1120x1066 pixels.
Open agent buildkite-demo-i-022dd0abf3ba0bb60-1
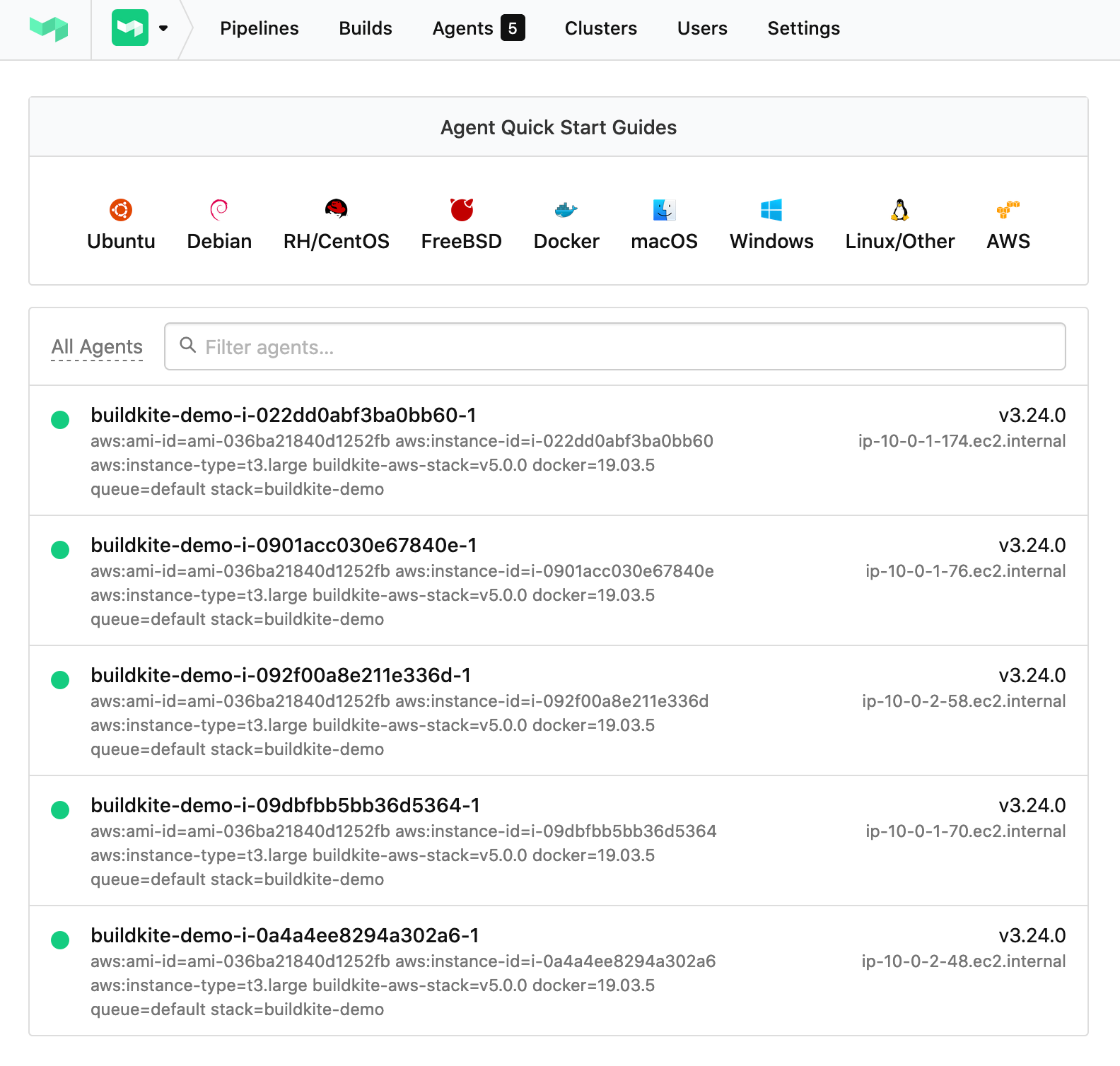pos(284,415)
